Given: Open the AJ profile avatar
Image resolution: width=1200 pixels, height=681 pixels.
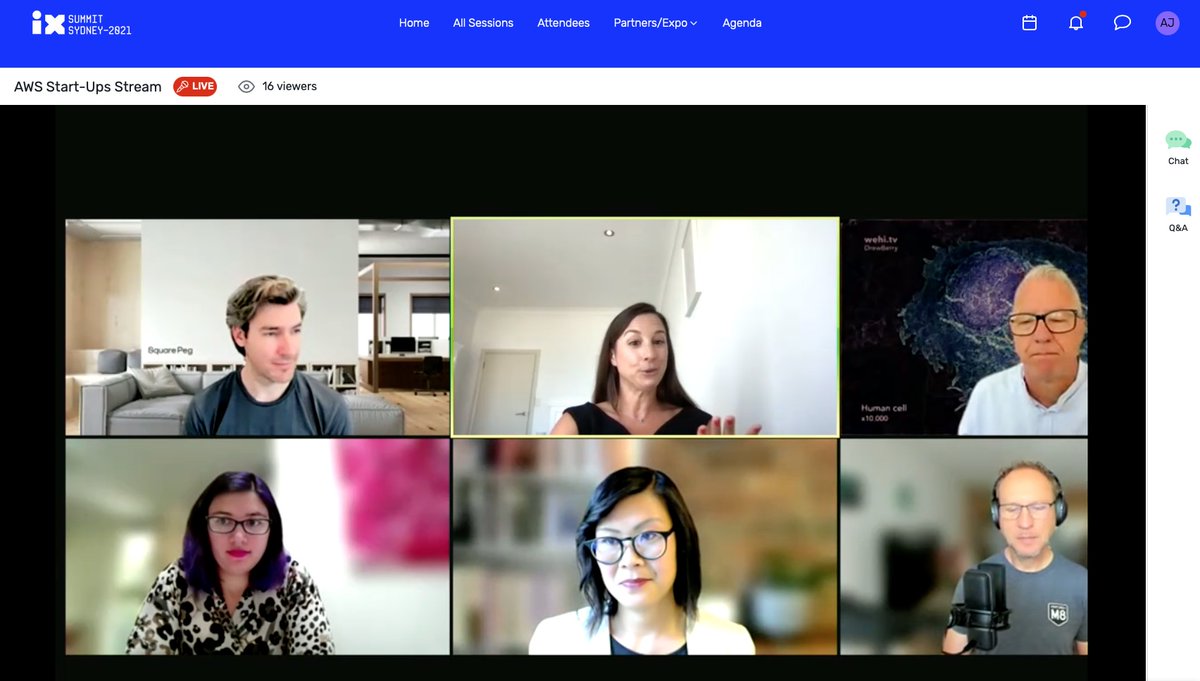Looking at the screenshot, I should pos(1167,23).
